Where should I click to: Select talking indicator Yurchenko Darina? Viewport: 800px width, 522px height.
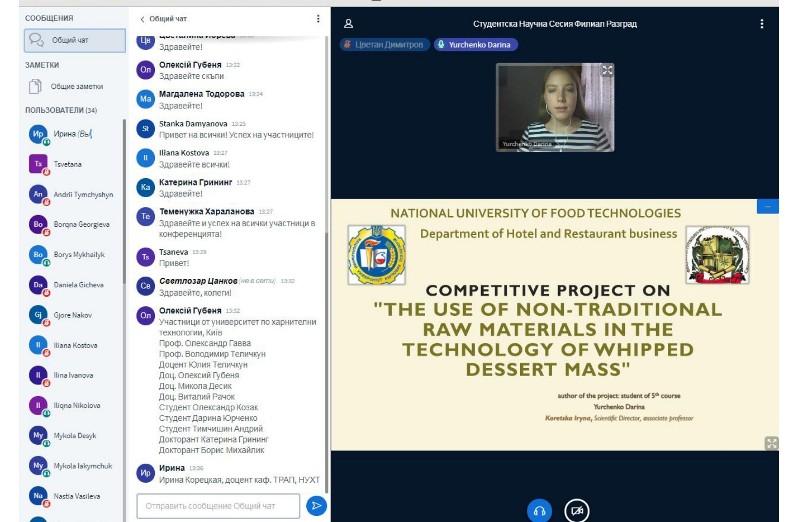point(476,44)
